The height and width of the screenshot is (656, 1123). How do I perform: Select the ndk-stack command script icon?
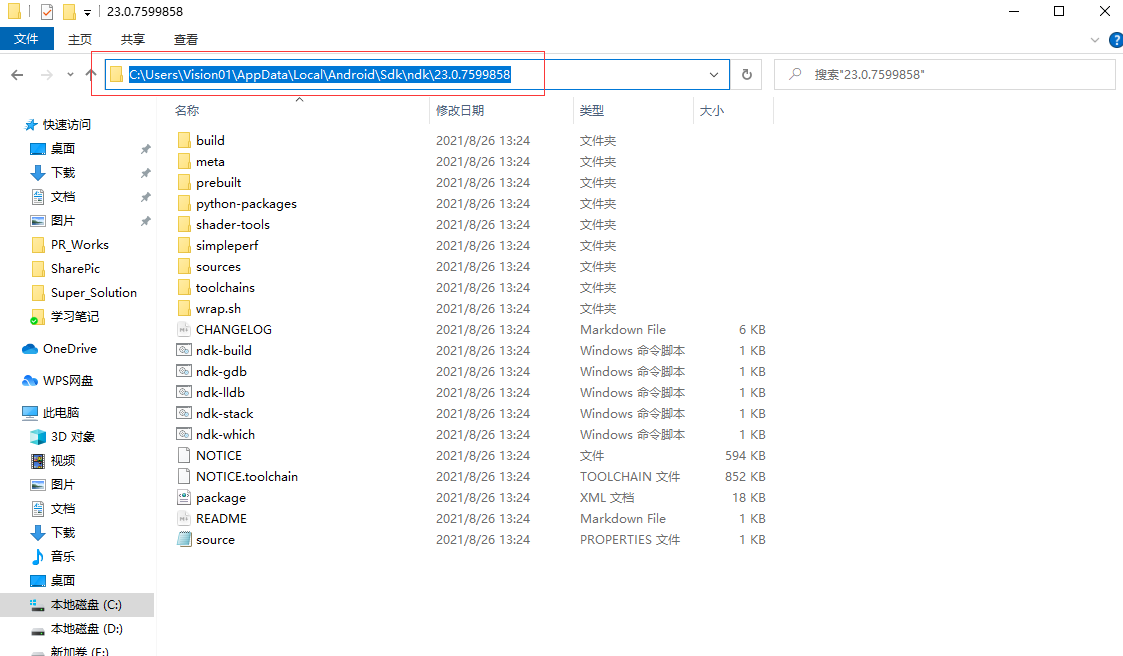click(x=184, y=413)
